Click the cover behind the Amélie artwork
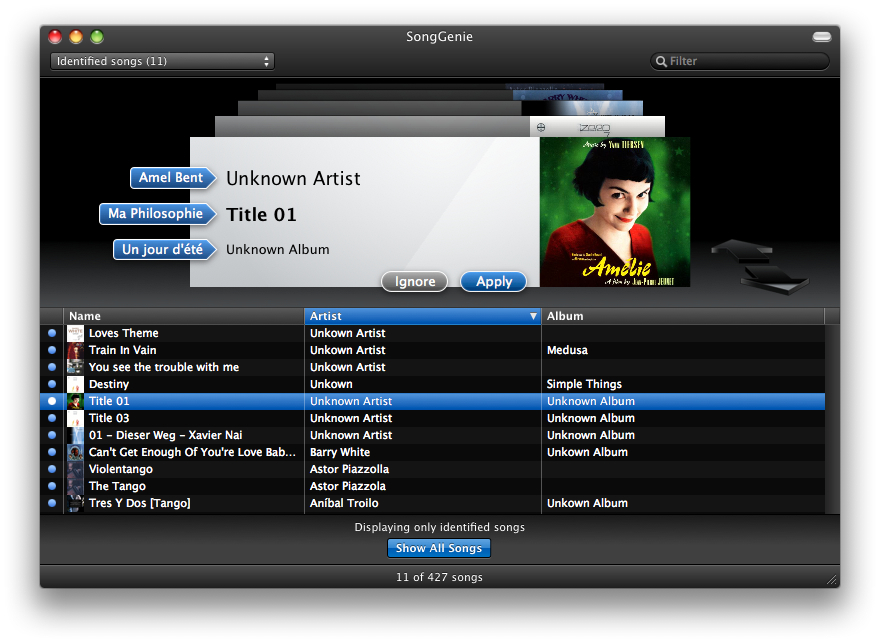Screen dimensions: 880x643 tap(597, 127)
